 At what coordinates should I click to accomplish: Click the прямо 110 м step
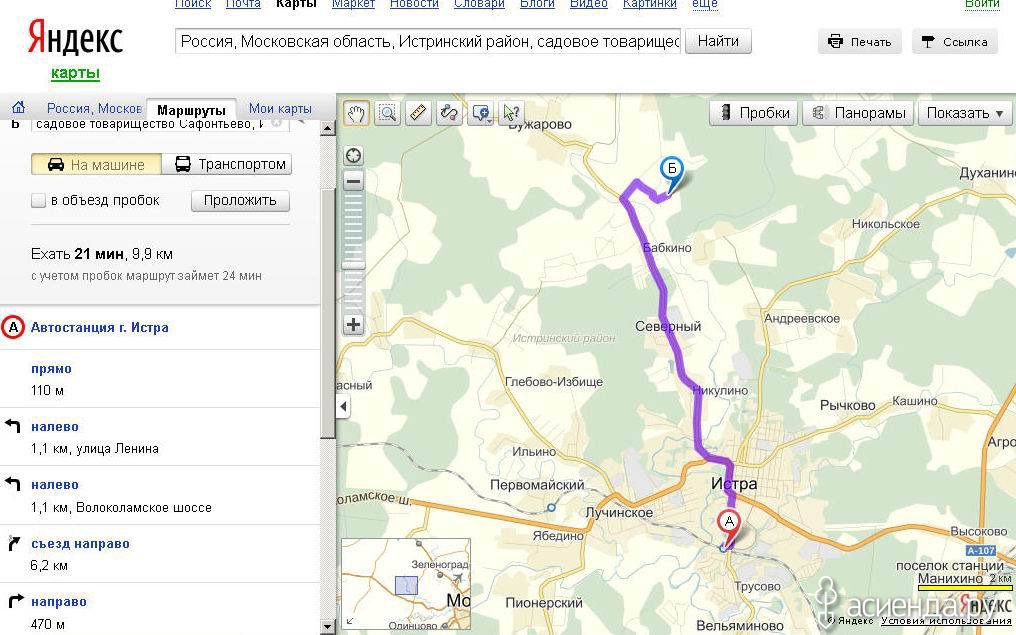160,379
